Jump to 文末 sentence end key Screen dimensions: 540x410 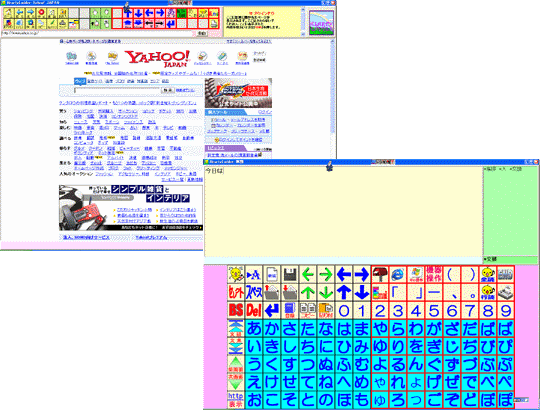click(x=236, y=346)
